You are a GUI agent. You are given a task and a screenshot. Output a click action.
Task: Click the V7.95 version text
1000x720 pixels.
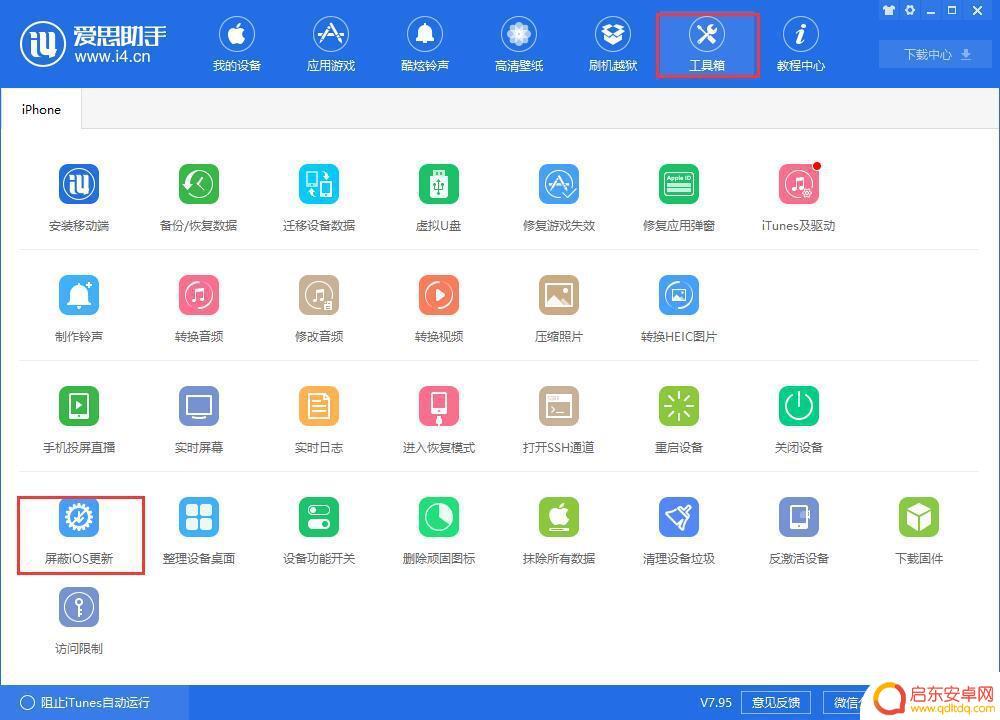716,702
